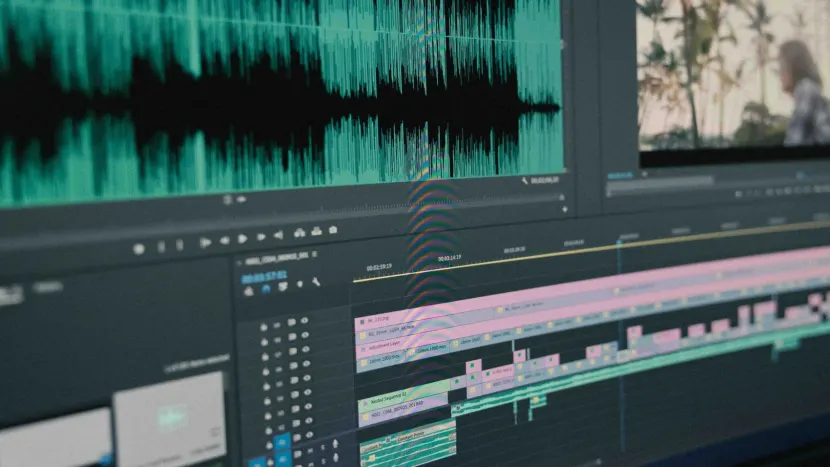Open source monitor wrench settings menu
The width and height of the screenshot is (830, 467).
tap(524, 181)
